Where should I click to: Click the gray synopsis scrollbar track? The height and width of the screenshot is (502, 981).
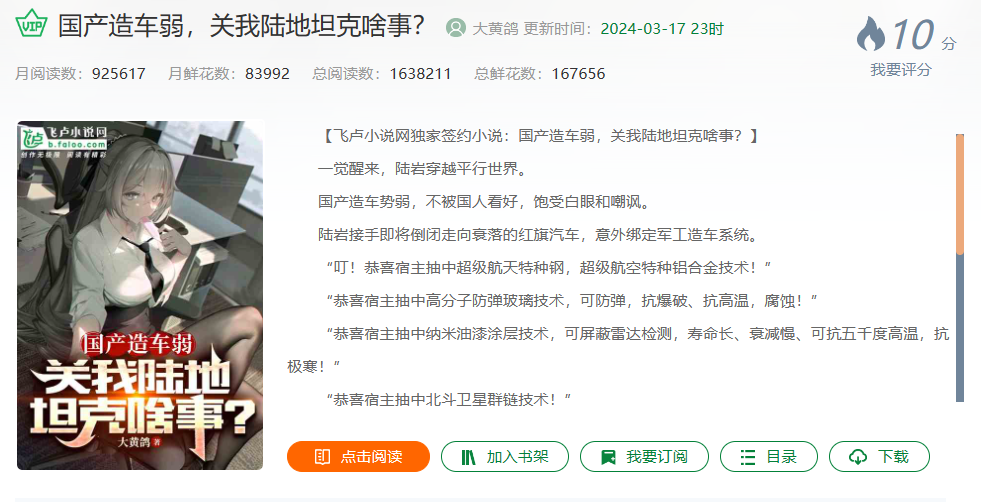tap(960, 328)
